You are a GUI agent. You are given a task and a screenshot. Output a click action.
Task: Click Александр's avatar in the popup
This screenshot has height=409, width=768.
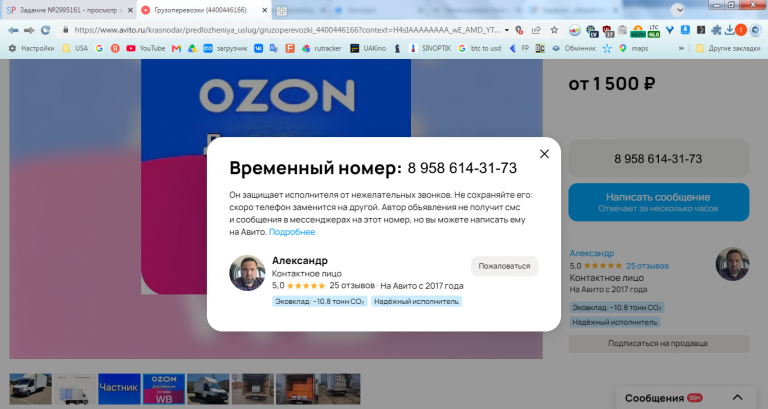click(247, 273)
